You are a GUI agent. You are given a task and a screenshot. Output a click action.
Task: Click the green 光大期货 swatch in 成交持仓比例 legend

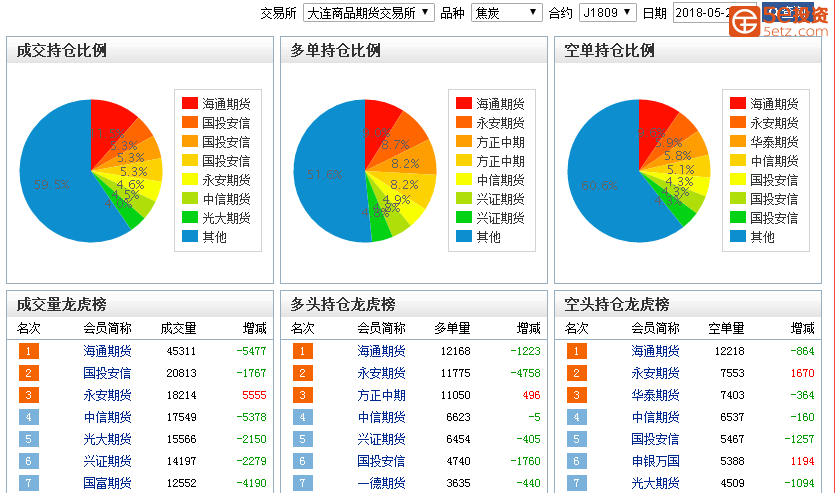click(190, 218)
